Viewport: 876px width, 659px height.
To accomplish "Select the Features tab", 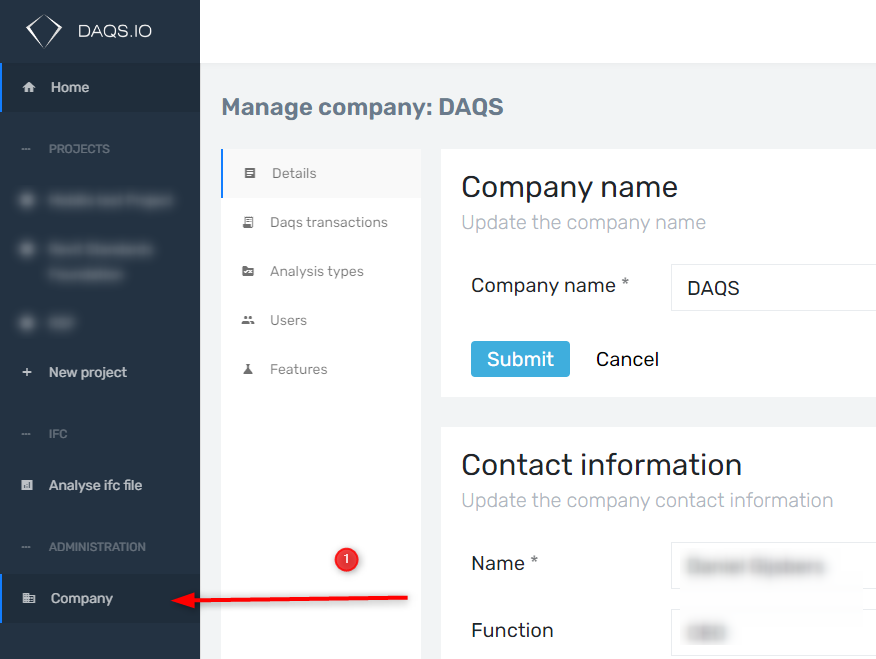I will click(298, 369).
